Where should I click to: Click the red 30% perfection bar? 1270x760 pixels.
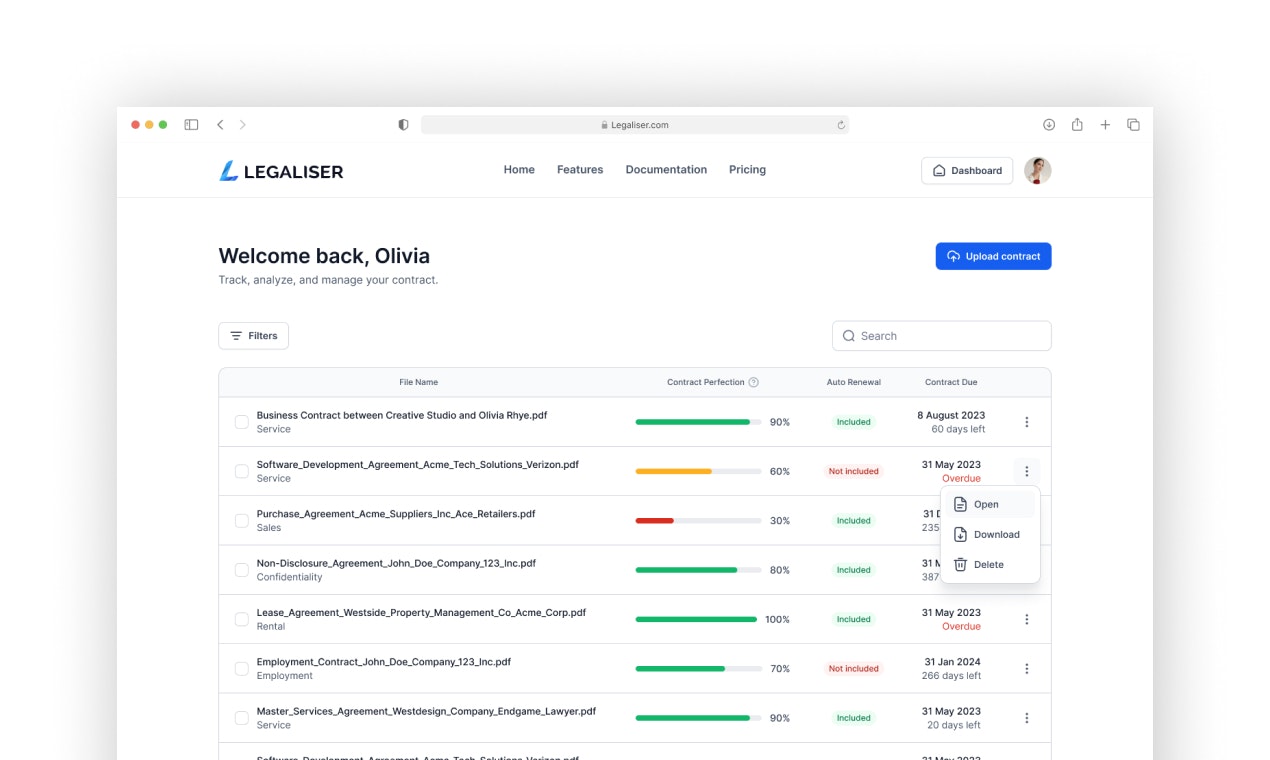click(x=698, y=520)
